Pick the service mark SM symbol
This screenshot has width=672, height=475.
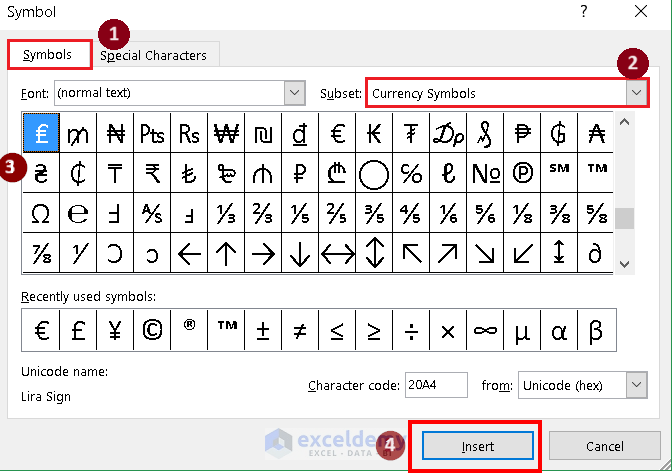(559, 172)
